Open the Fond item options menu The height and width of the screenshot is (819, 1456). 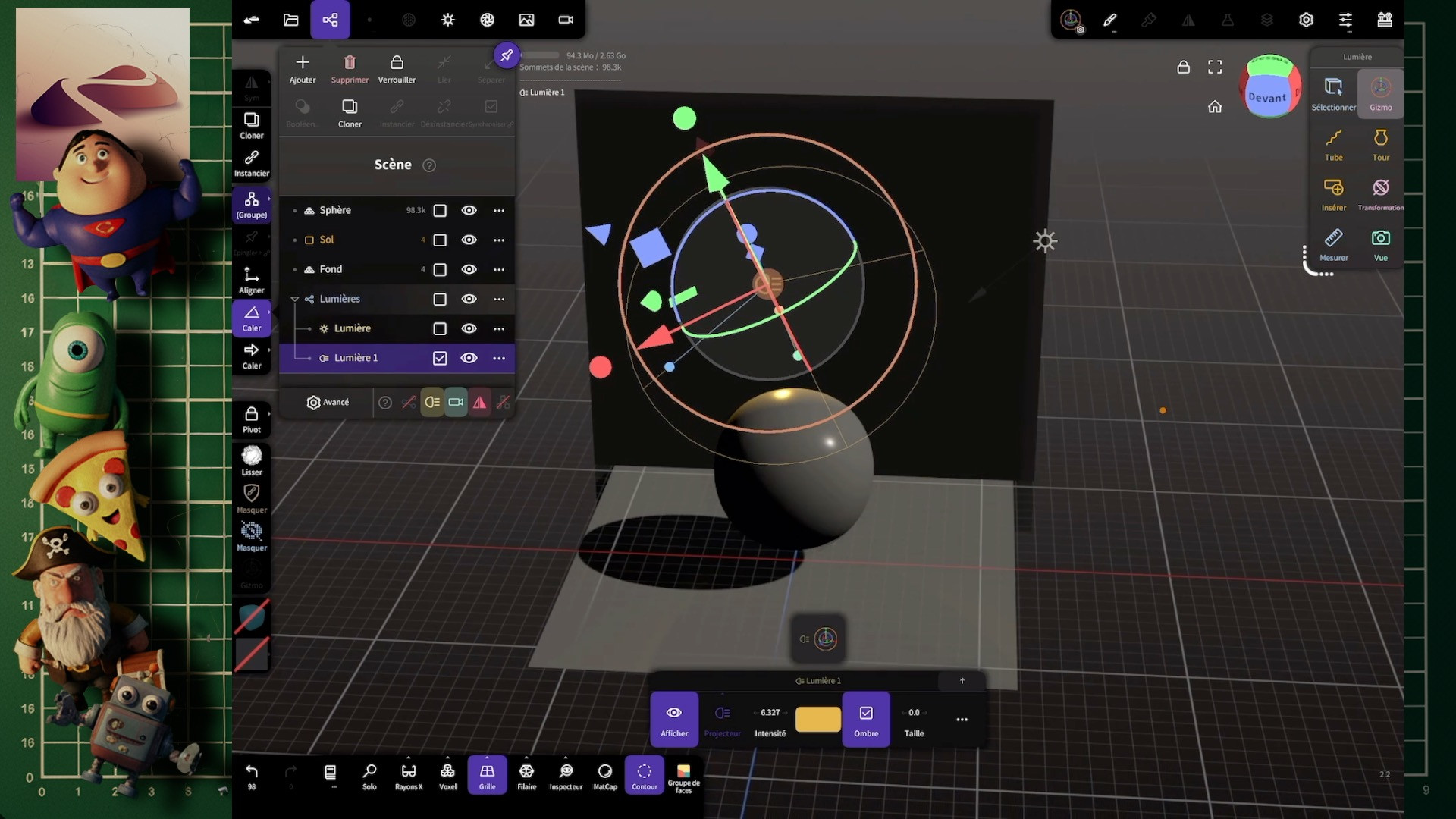tap(498, 269)
